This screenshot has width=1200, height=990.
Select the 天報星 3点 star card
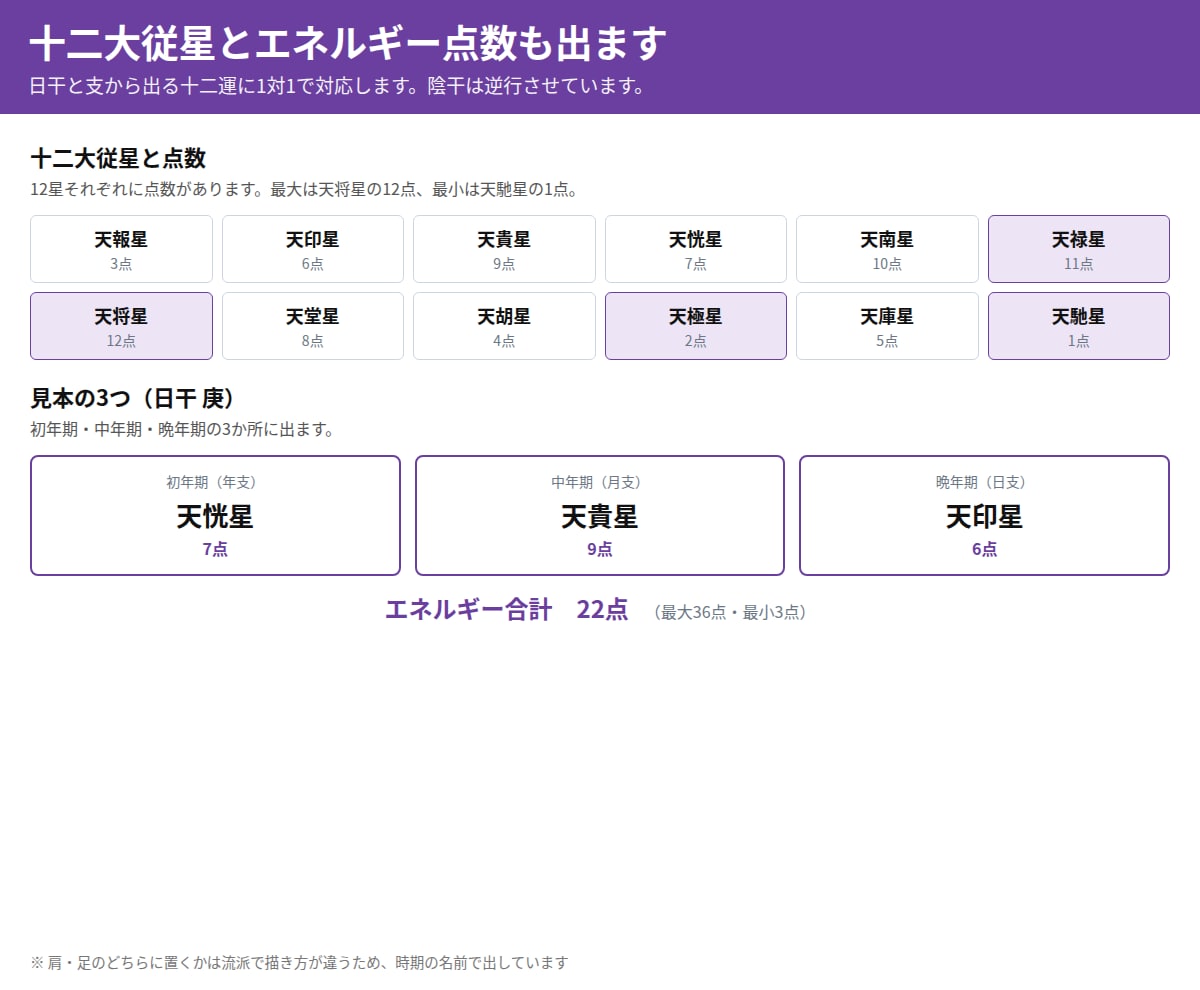121,249
